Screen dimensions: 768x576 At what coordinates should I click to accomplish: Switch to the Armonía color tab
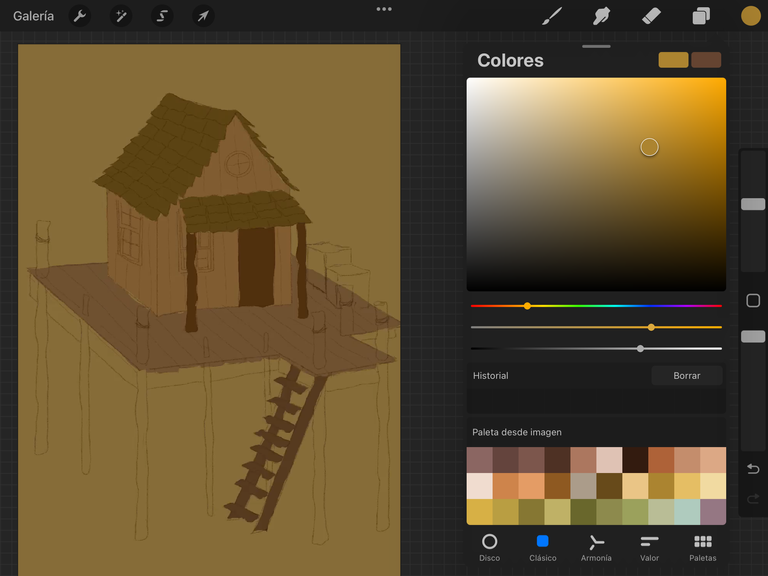click(596, 548)
